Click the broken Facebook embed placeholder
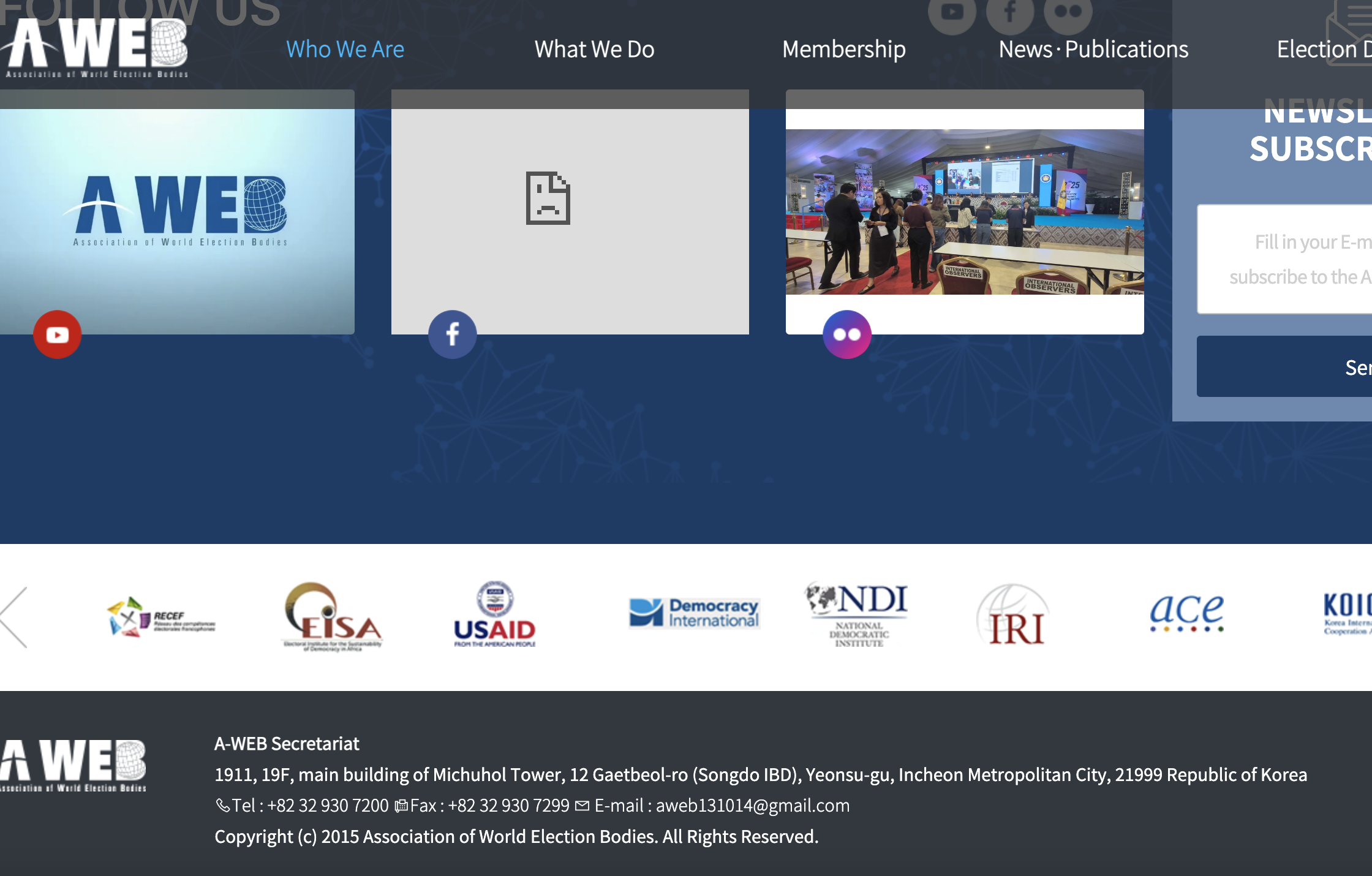Viewport: 1372px width, 876px height. tap(570, 212)
